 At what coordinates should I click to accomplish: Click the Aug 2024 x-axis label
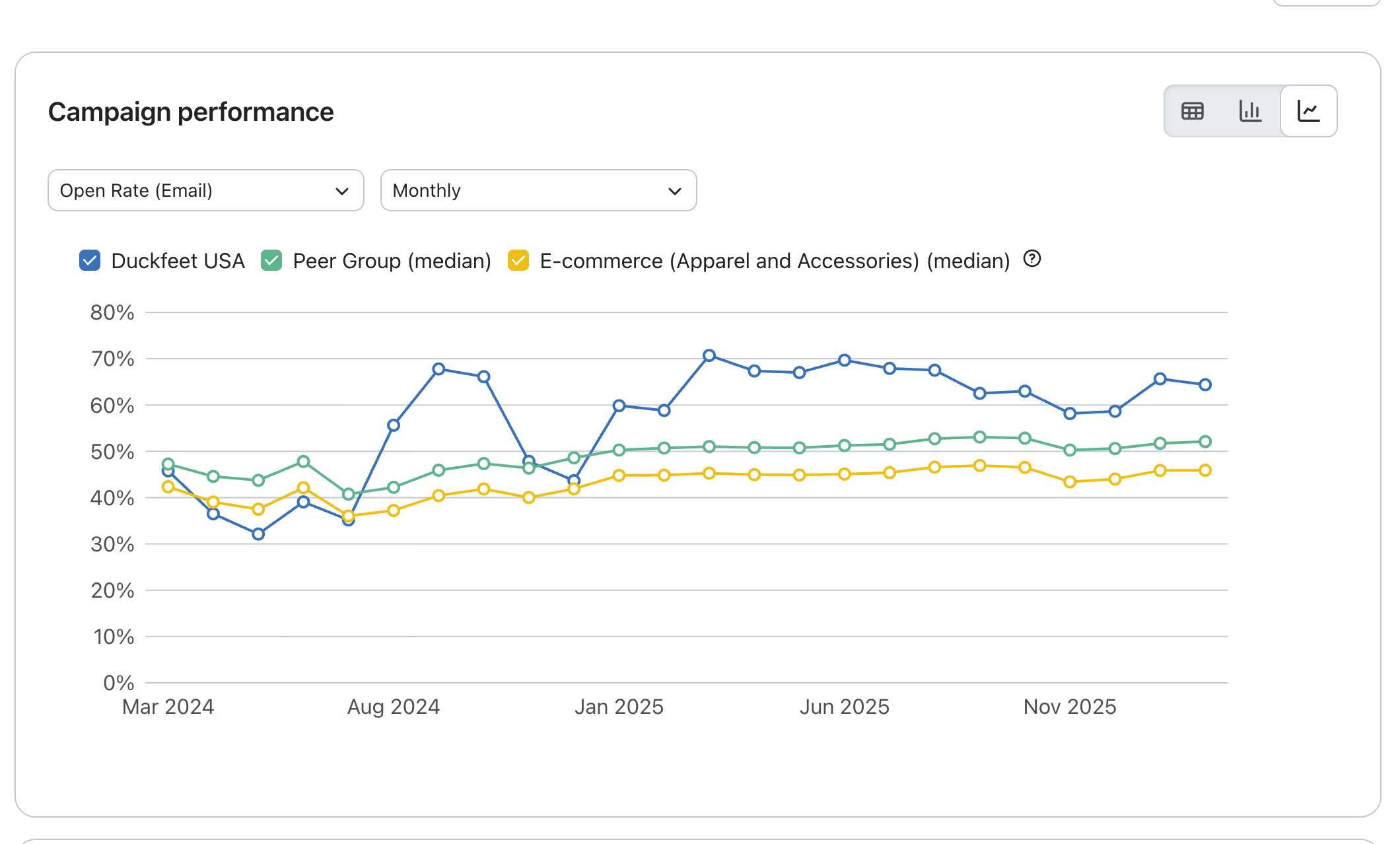click(x=394, y=707)
